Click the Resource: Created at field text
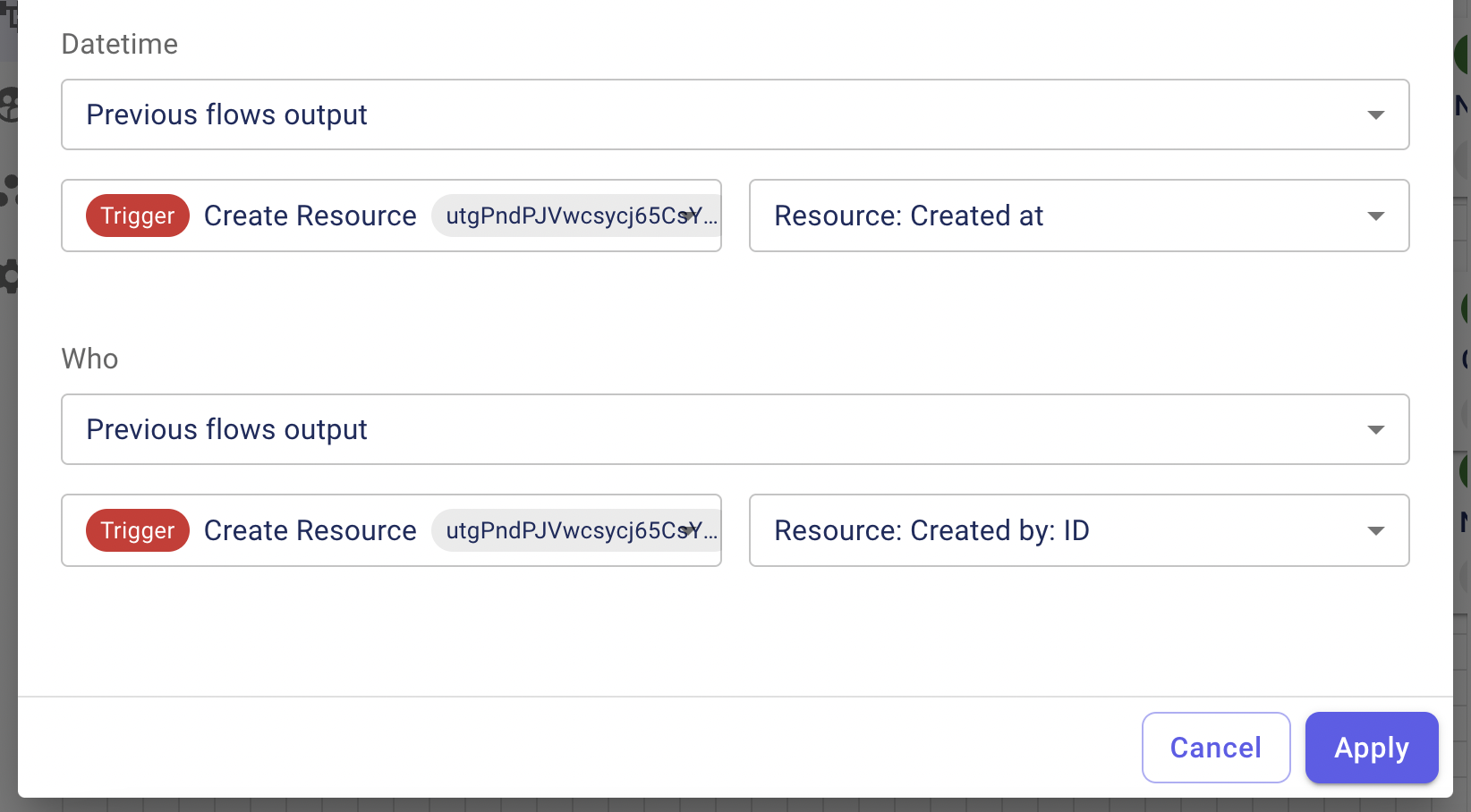 pyautogui.click(x=909, y=216)
